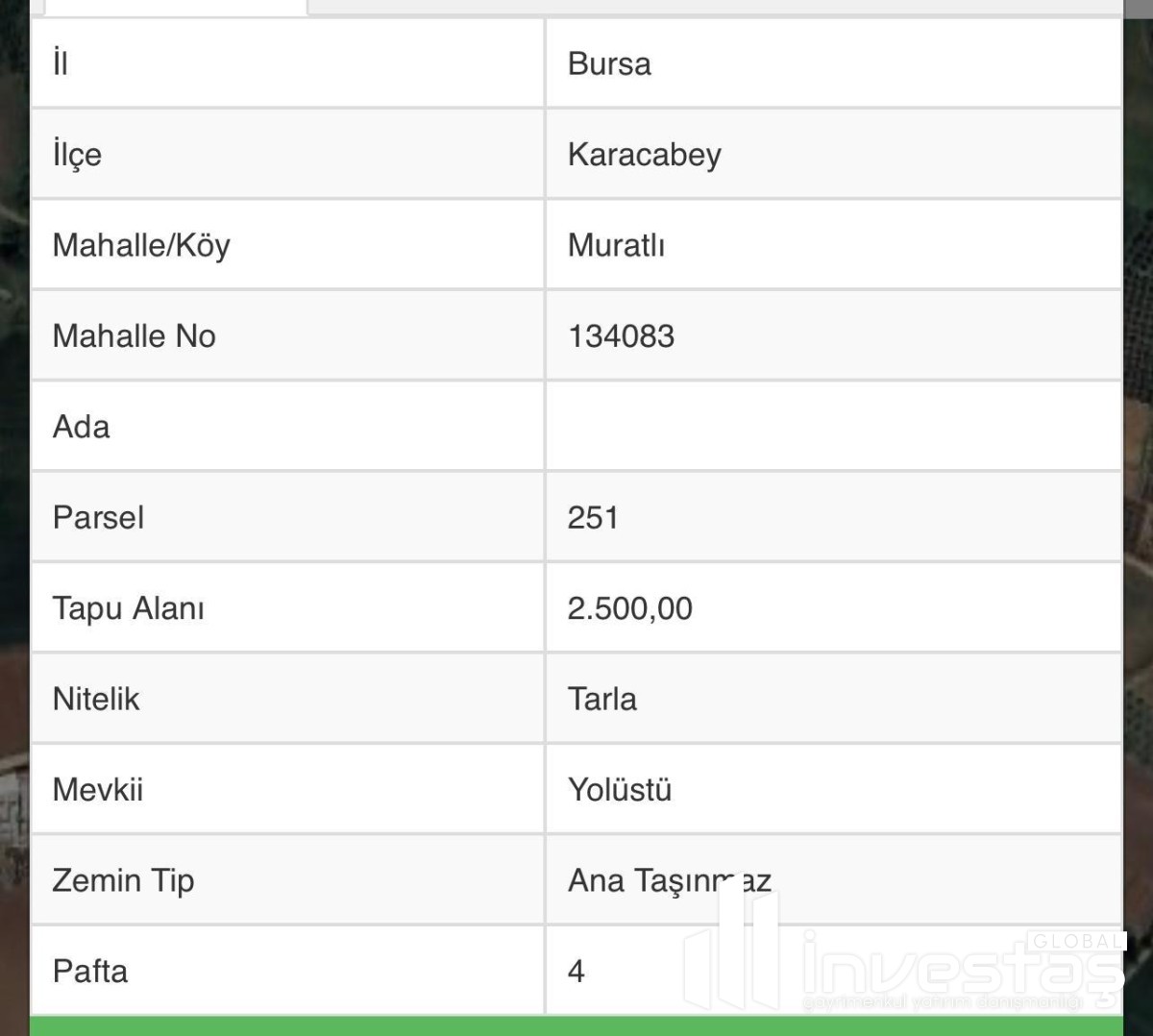The width and height of the screenshot is (1153, 1036).
Task: Click the empty Ada value cell
Action: click(x=832, y=427)
